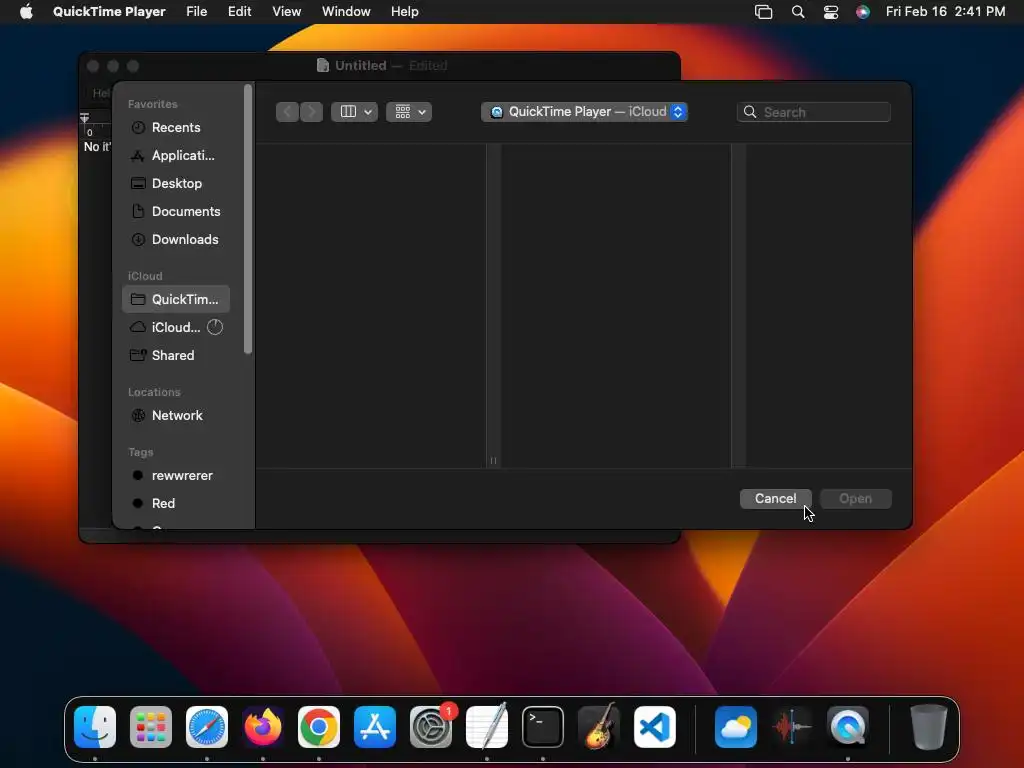Open the View menu
This screenshot has height=768, width=1024.
(x=287, y=12)
